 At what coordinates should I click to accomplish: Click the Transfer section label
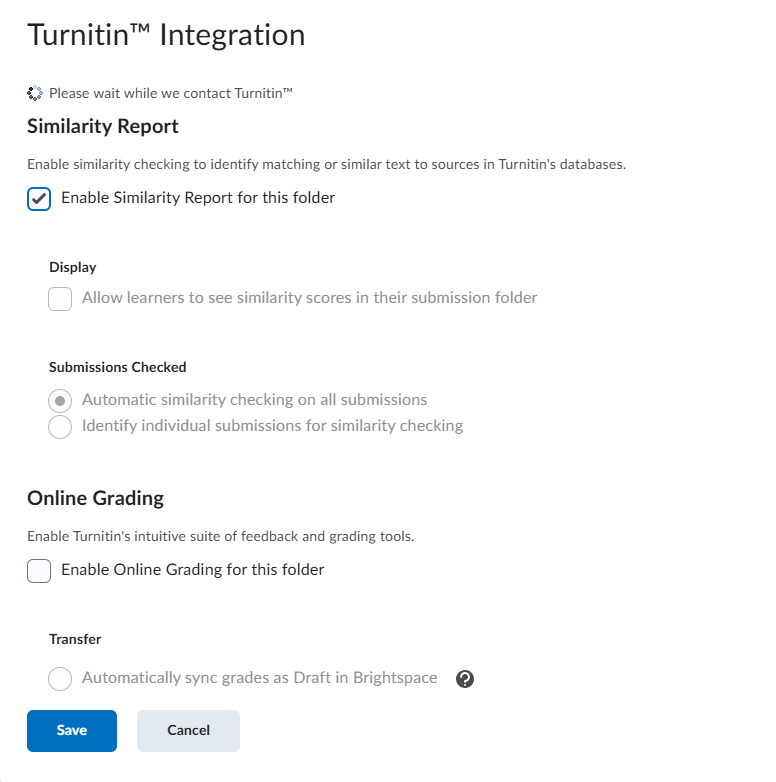tap(75, 639)
